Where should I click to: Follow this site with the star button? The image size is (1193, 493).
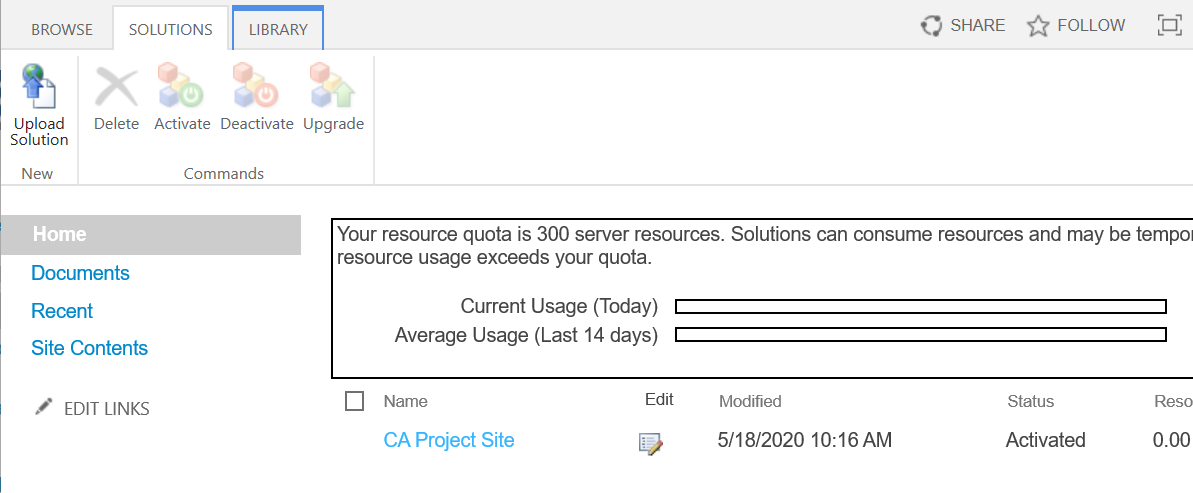(x=1075, y=26)
